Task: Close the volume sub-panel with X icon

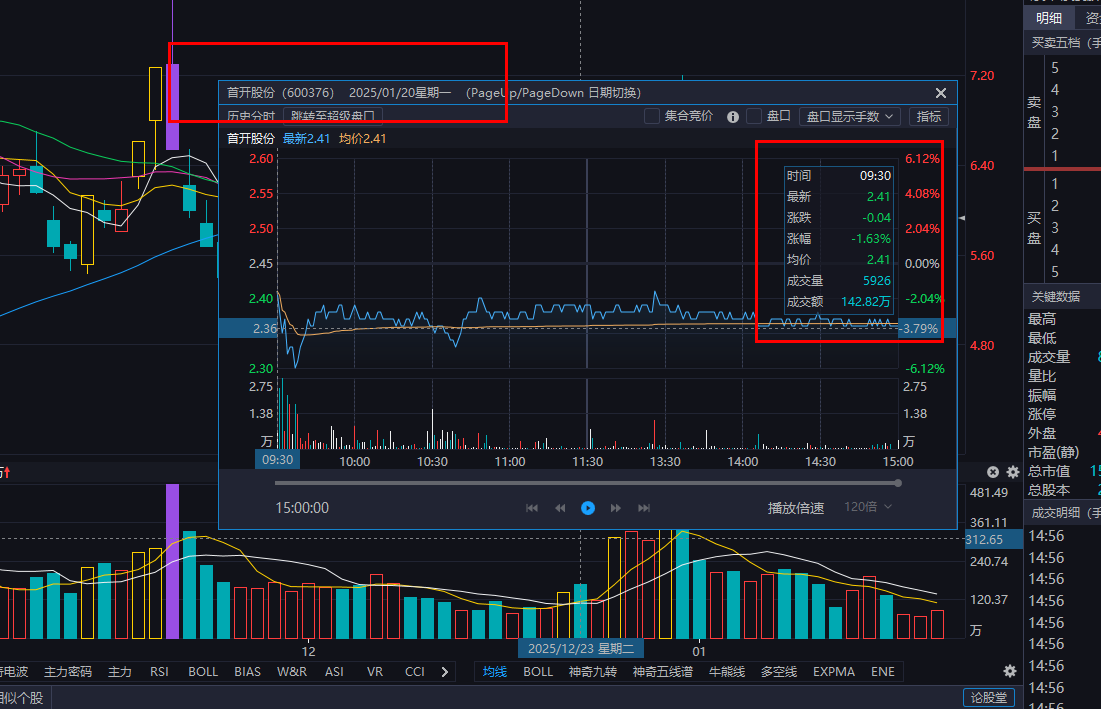Action: [993, 472]
